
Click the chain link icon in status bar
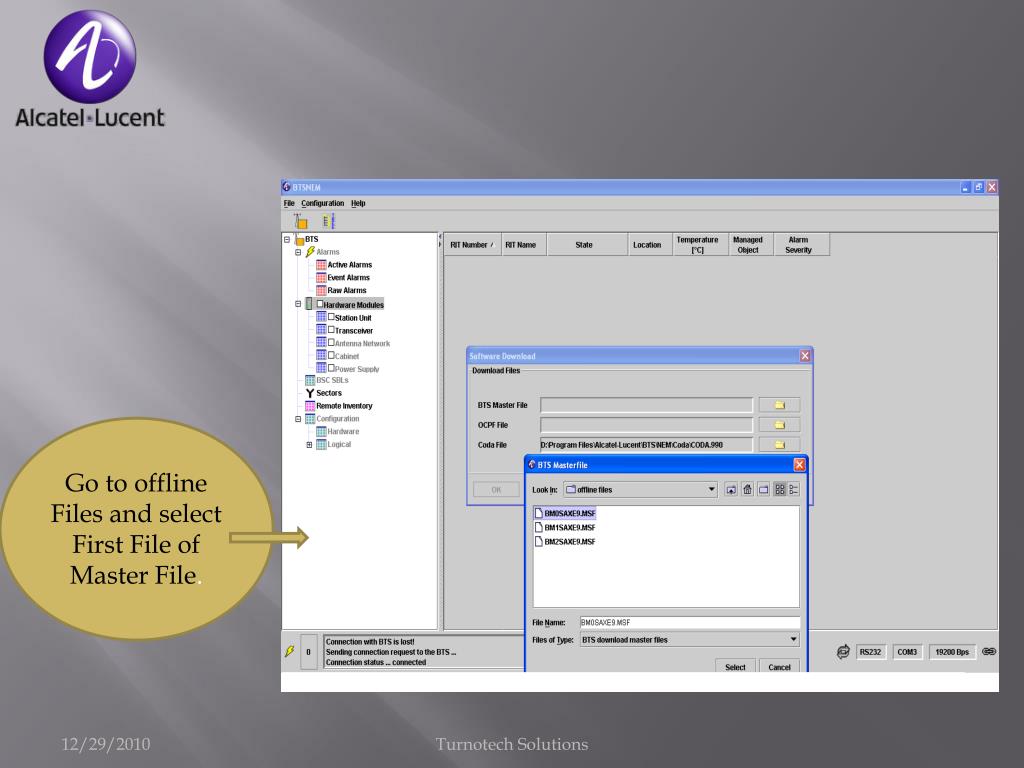[989, 652]
